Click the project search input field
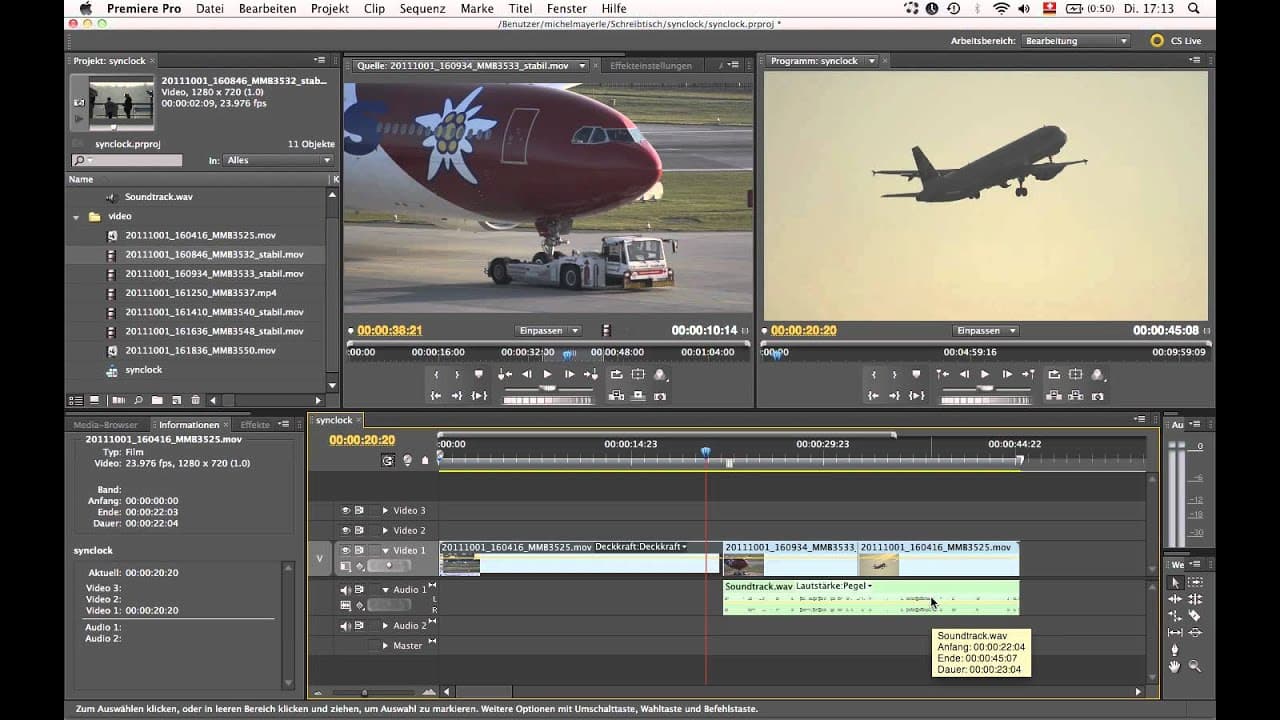This screenshot has width=1280, height=720. (x=126, y=160)
